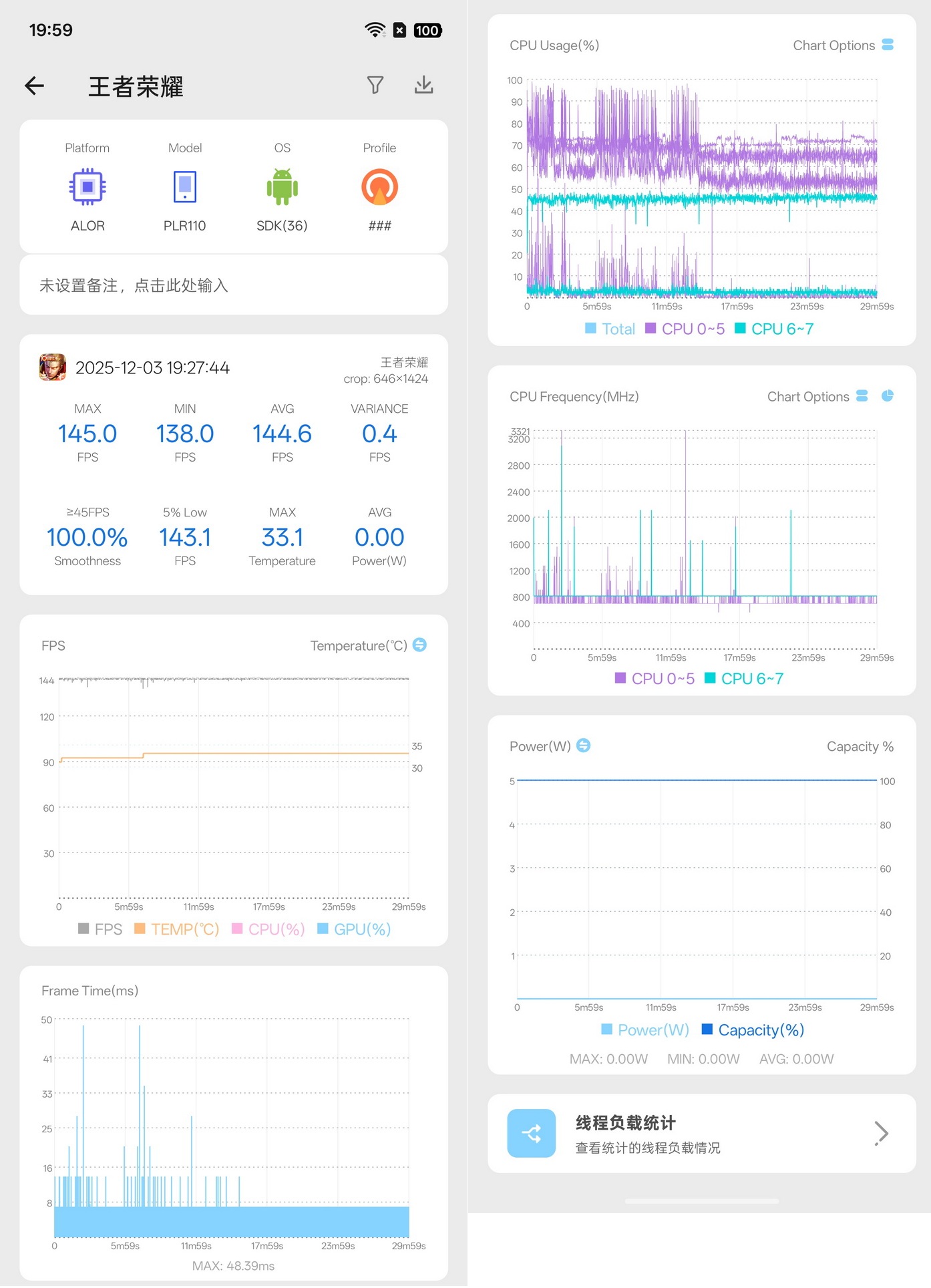
Task: Expand thread load statistics chevron
Action: (881, 1133)
